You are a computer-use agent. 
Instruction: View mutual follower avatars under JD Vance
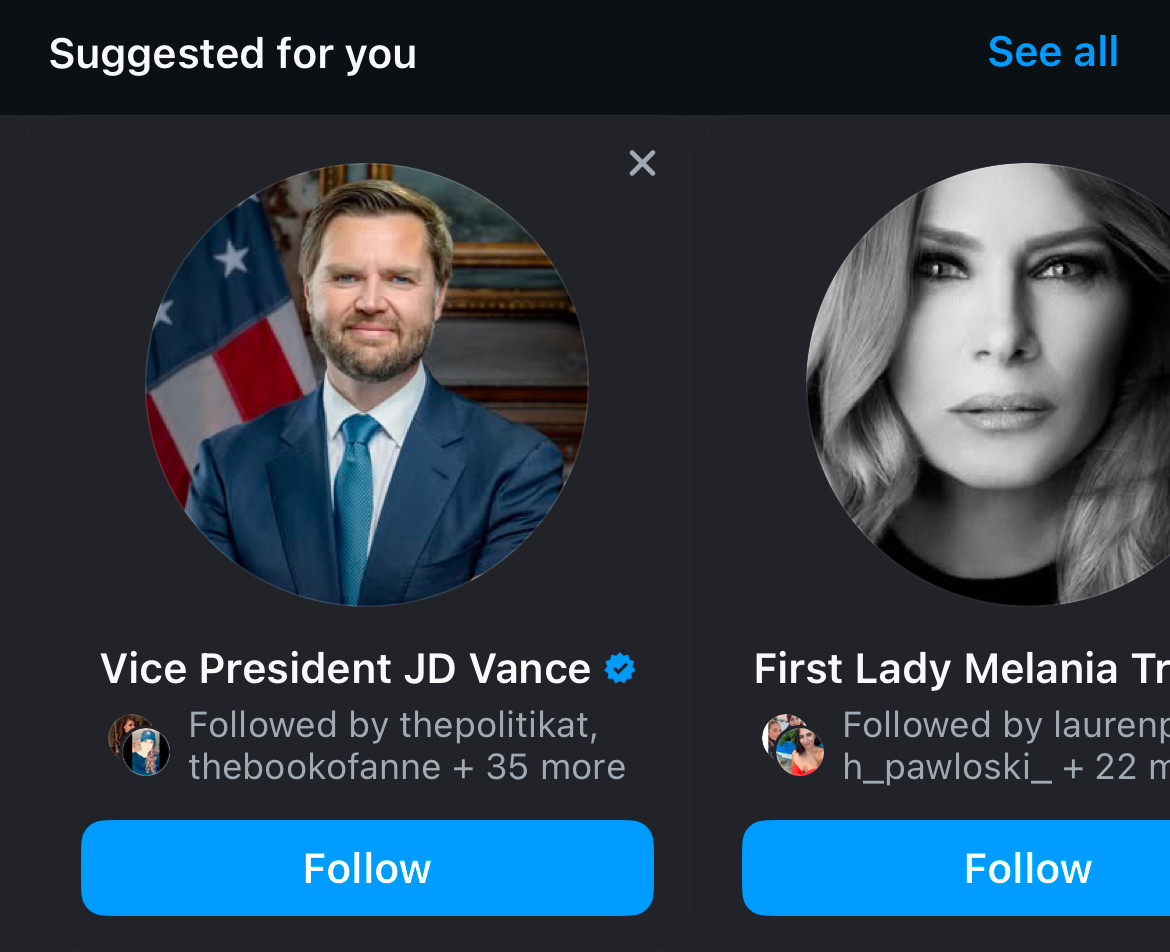tap(139, 745)
